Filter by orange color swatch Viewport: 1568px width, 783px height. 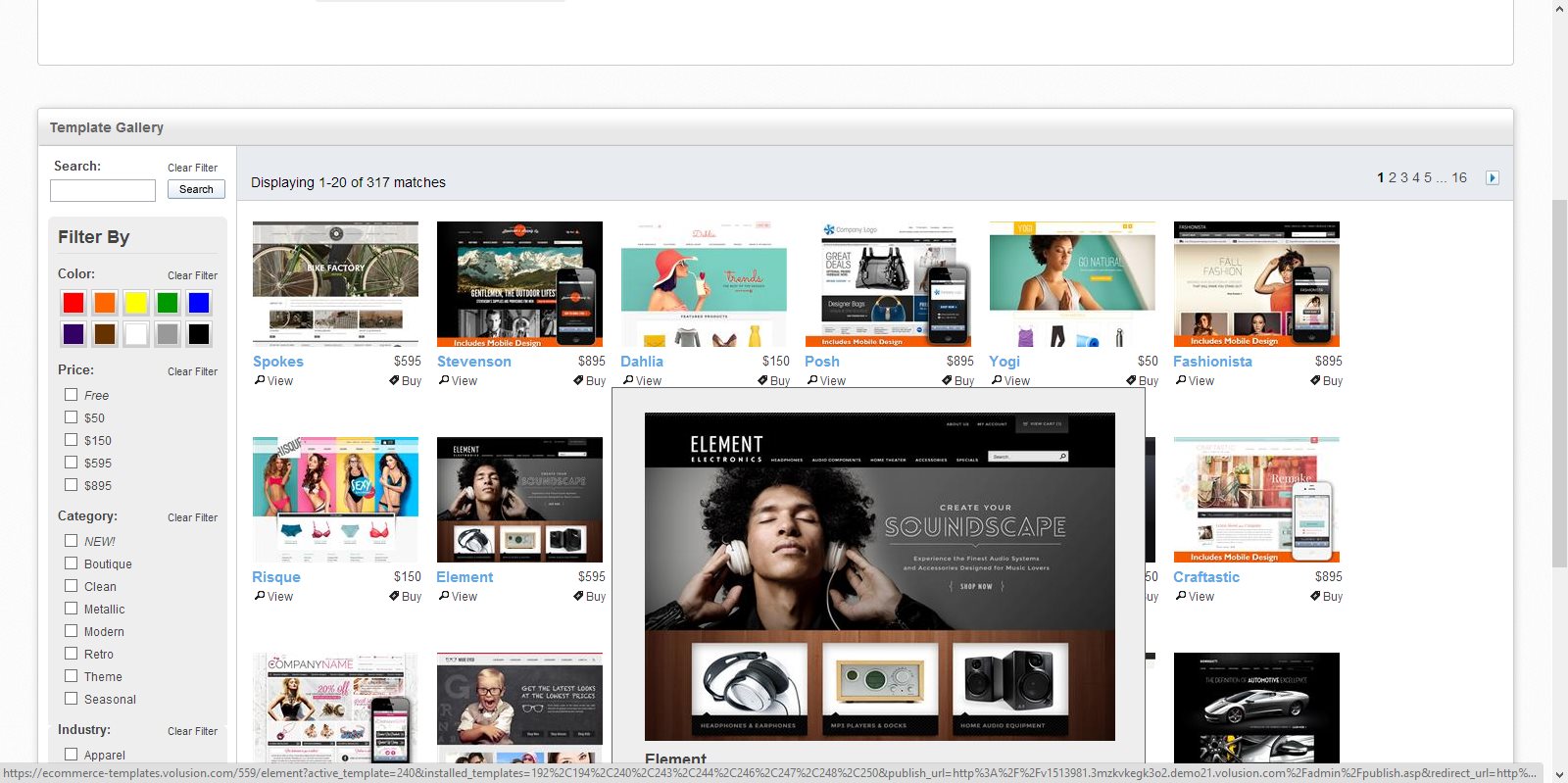(x=105, y=303)
